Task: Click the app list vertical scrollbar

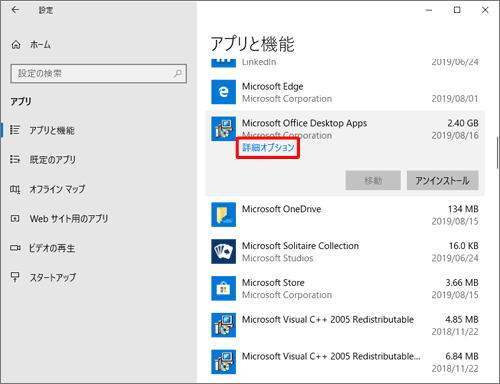Action: click(x=497, y=153)
